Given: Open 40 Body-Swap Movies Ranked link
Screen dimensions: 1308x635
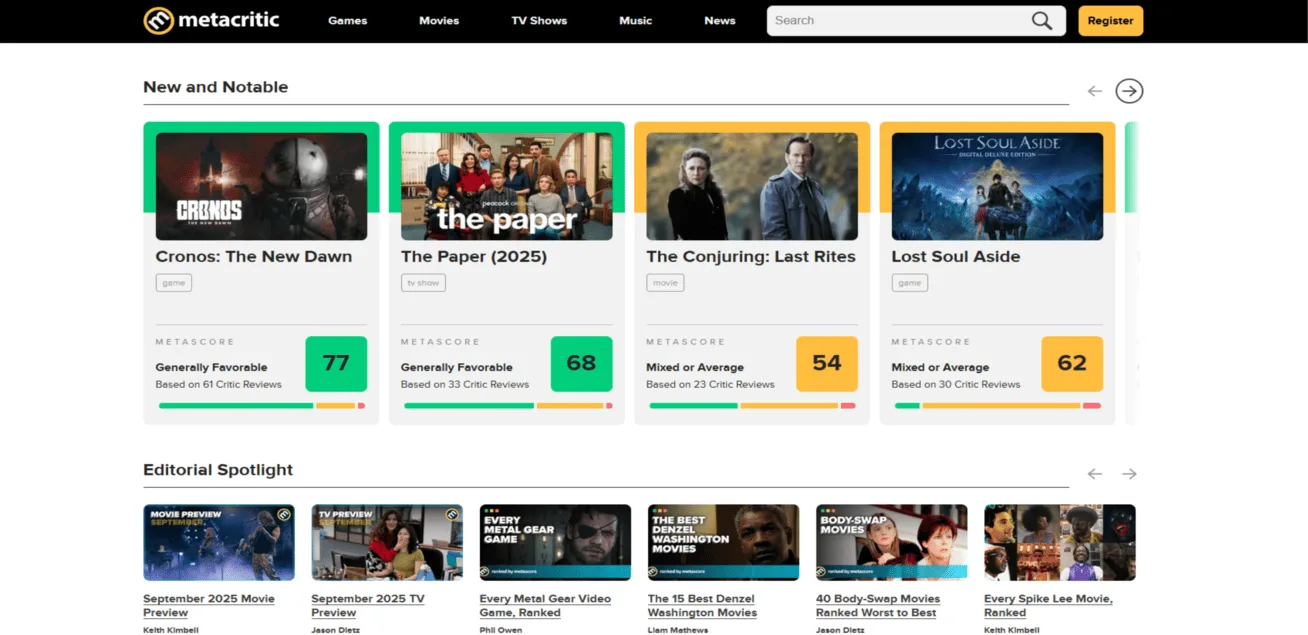Looking at the screenshot, I should click(x=878, y=606).
